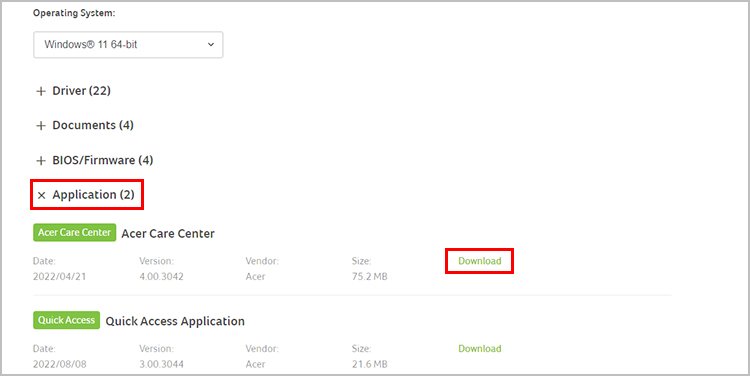Click date 2022/08/08

pyautogui.click(x=59, y=364)
